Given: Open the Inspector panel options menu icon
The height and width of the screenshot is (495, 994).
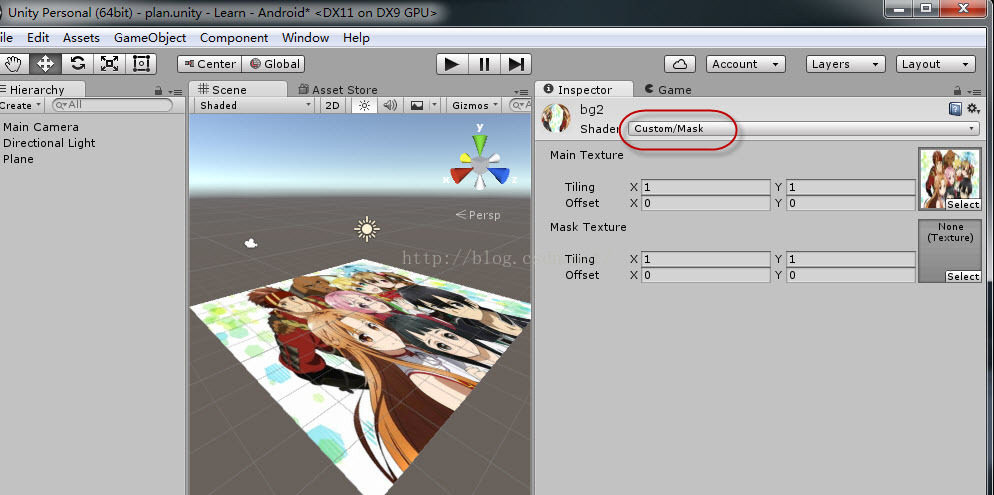Looking at the screenshot, I should [974, 91].
